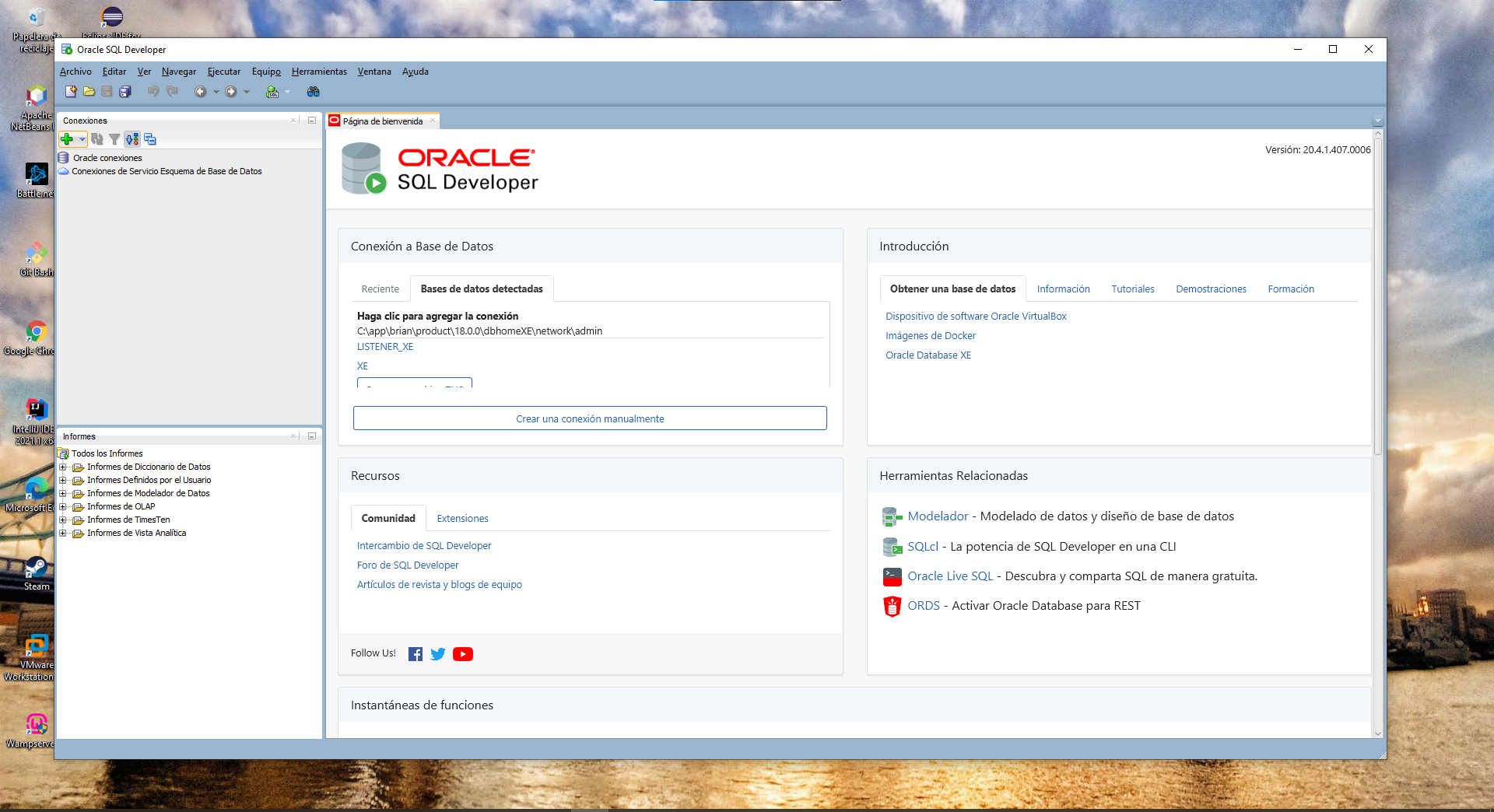Switch to the Formación tab

(x=1291, y=289)
